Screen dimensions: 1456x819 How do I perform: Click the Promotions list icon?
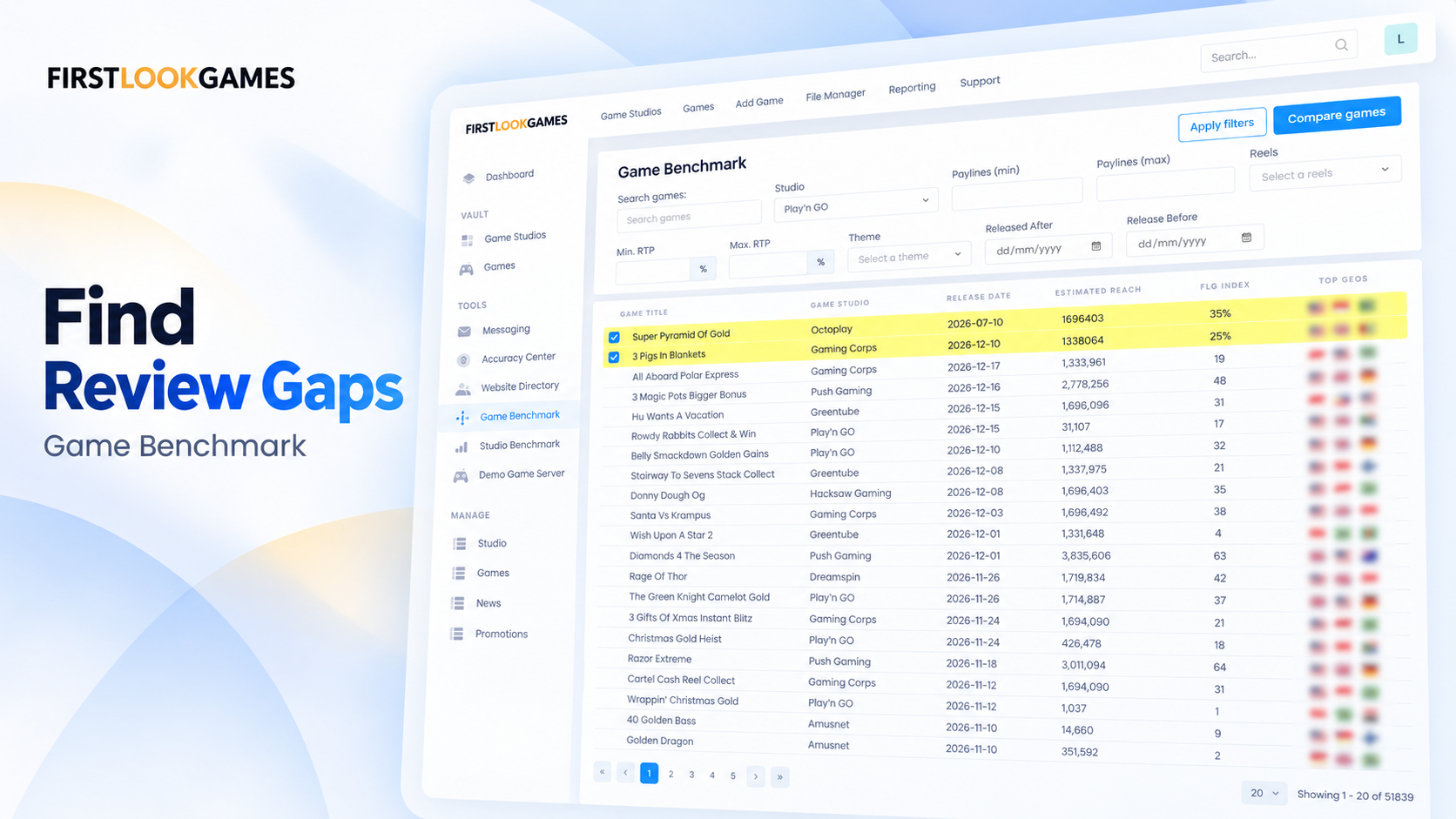[457, 634]
